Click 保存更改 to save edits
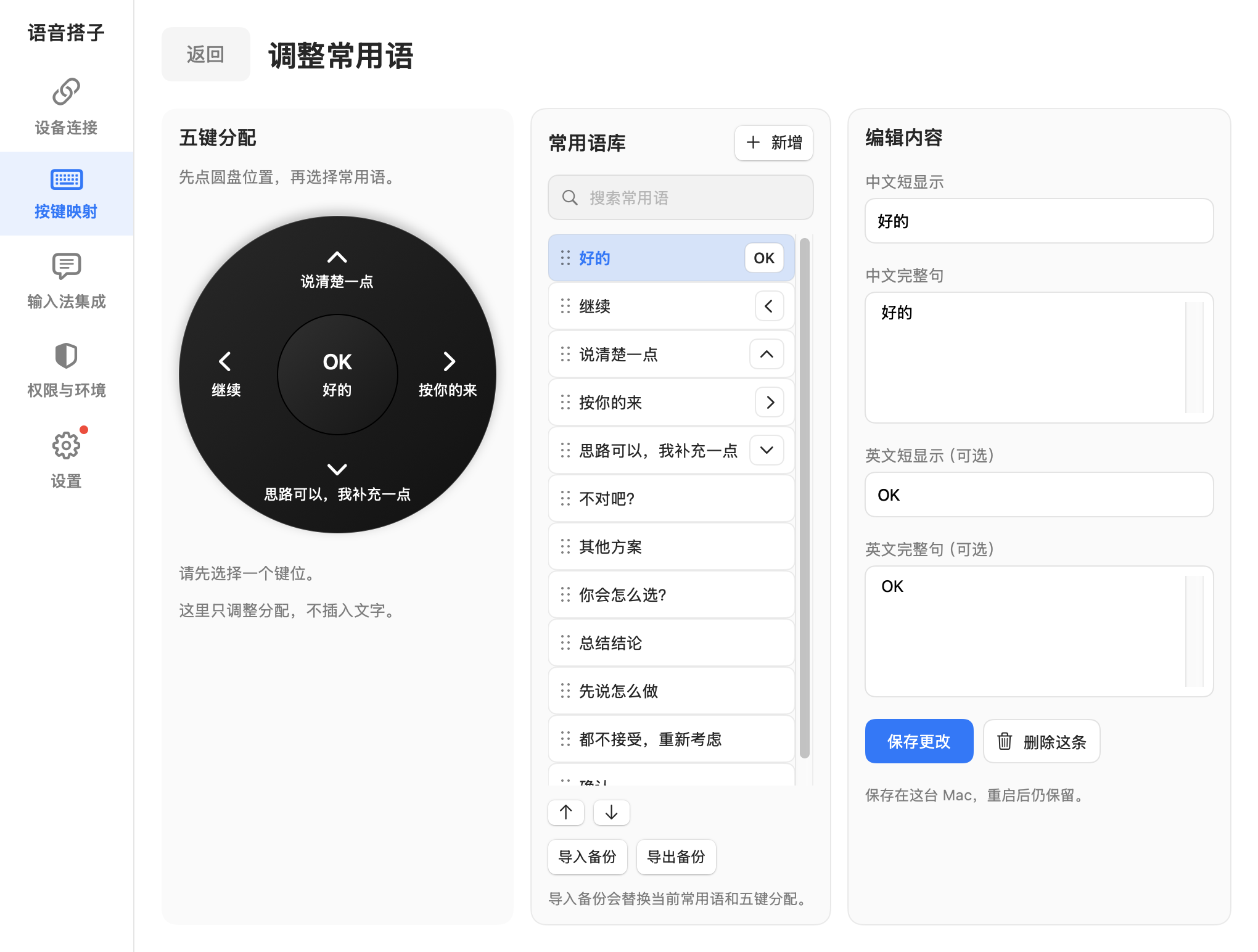Image resolution: width=1258 pixels, height=952 pixels. tap(919, 741)
